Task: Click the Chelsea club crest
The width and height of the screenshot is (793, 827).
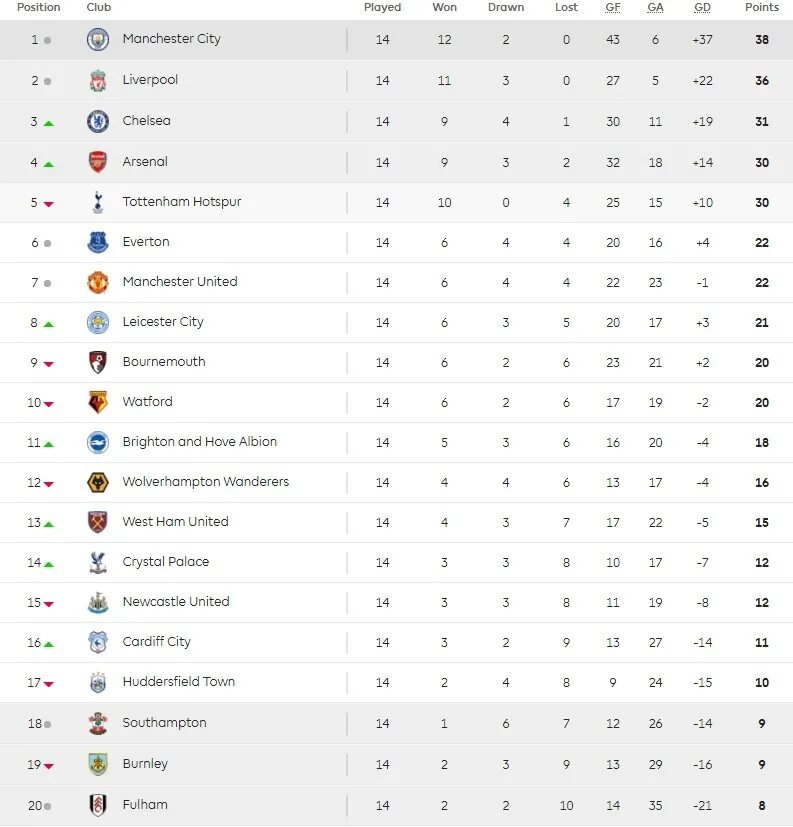Action: coord(97,121)
